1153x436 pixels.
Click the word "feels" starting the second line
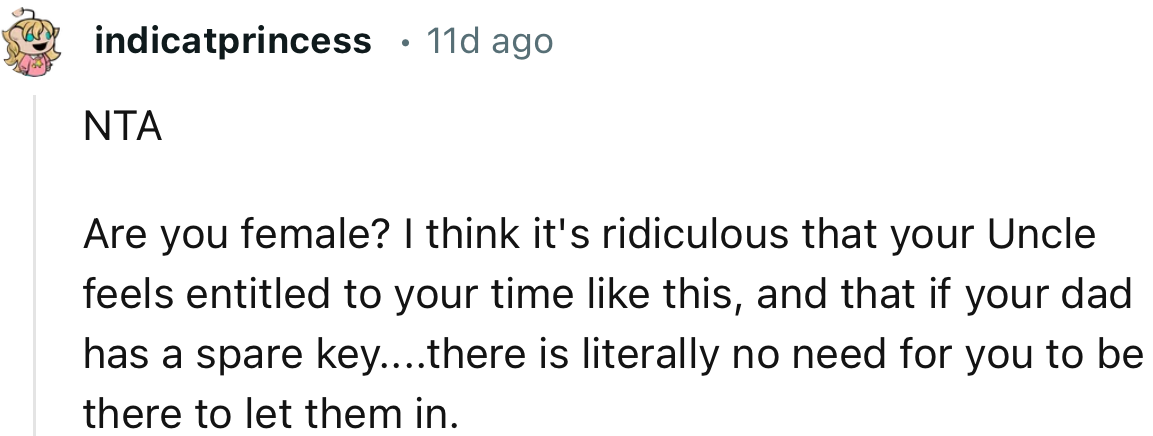click(125, 295)
